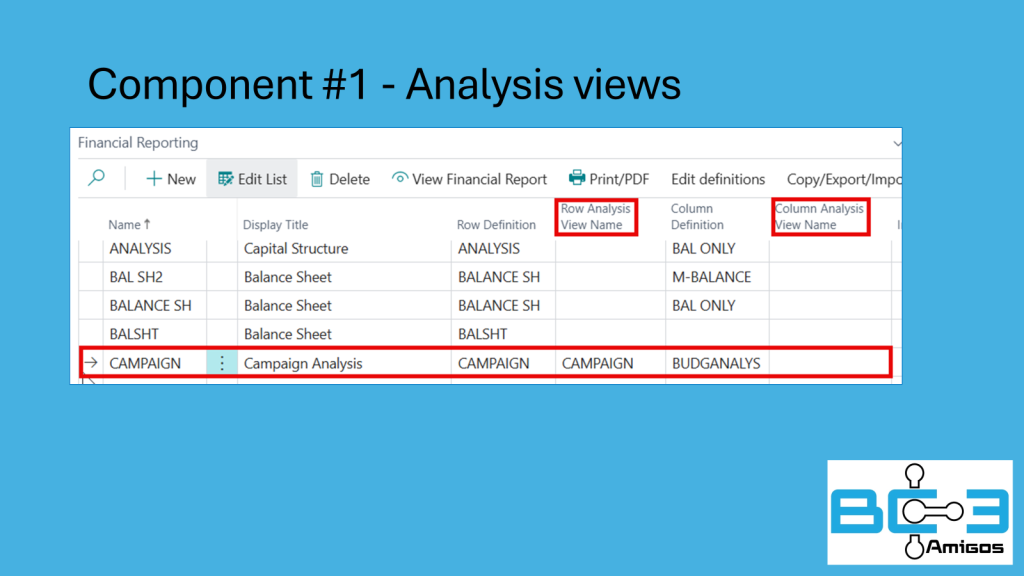Screen dimensions: 1024x576
Task: Click the New plus icon
Action: (x=154, y=179)
